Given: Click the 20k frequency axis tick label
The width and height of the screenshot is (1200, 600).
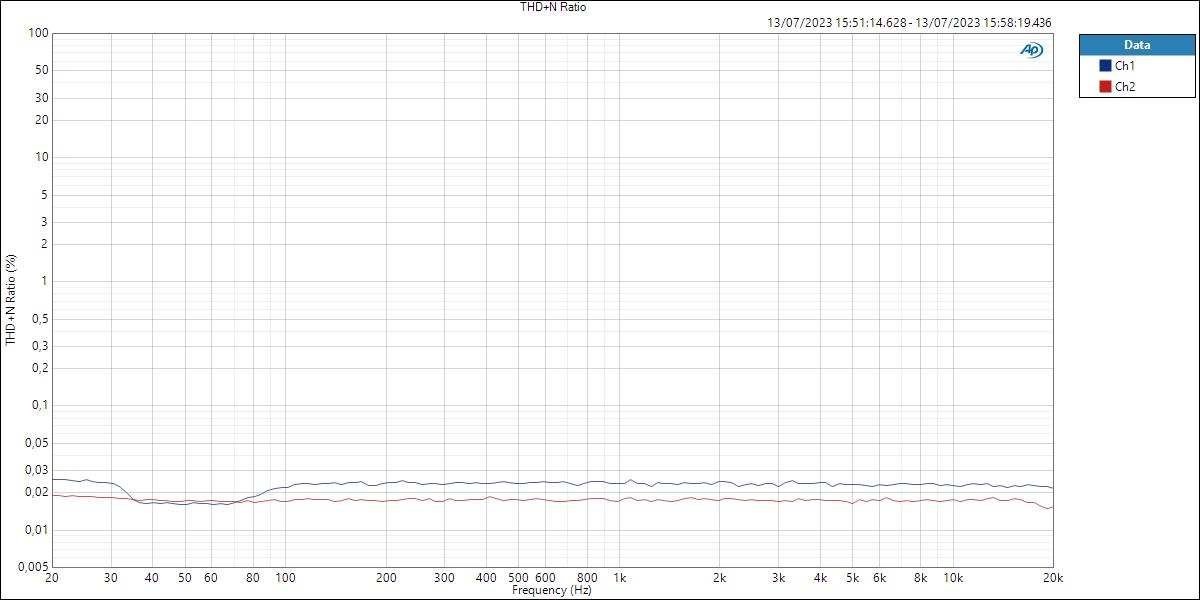Looking at the screenshot, I should (x=1053, y=578).
